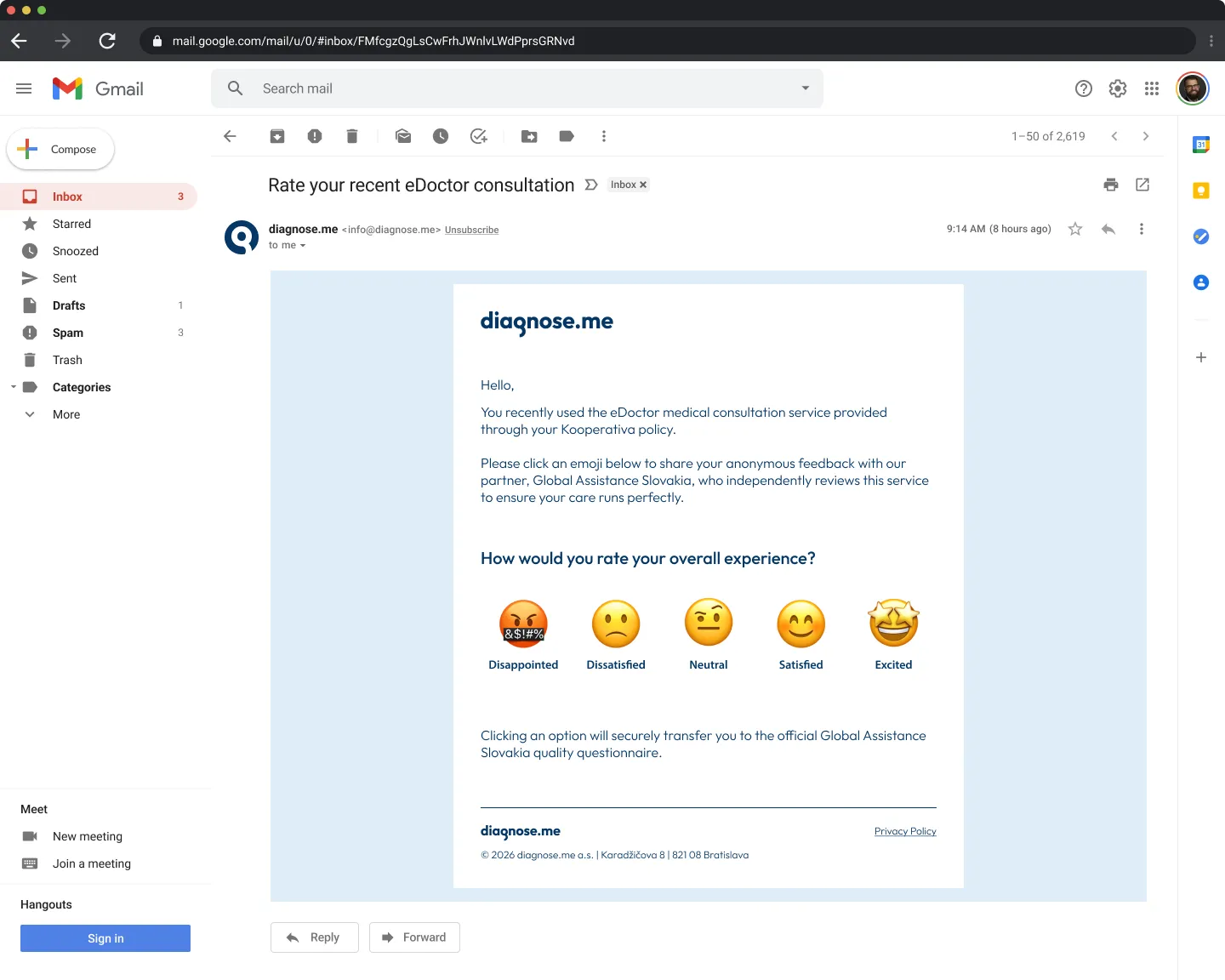Viewport: 1225px width, 980px height.
Task: Start a New meeting
Action: click(88, 836)
